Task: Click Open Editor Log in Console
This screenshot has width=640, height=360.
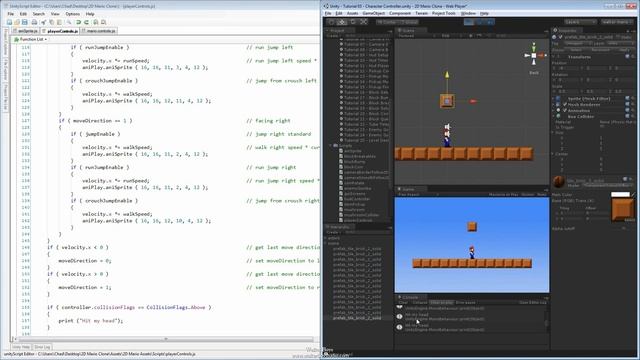Action: point(532,303)
